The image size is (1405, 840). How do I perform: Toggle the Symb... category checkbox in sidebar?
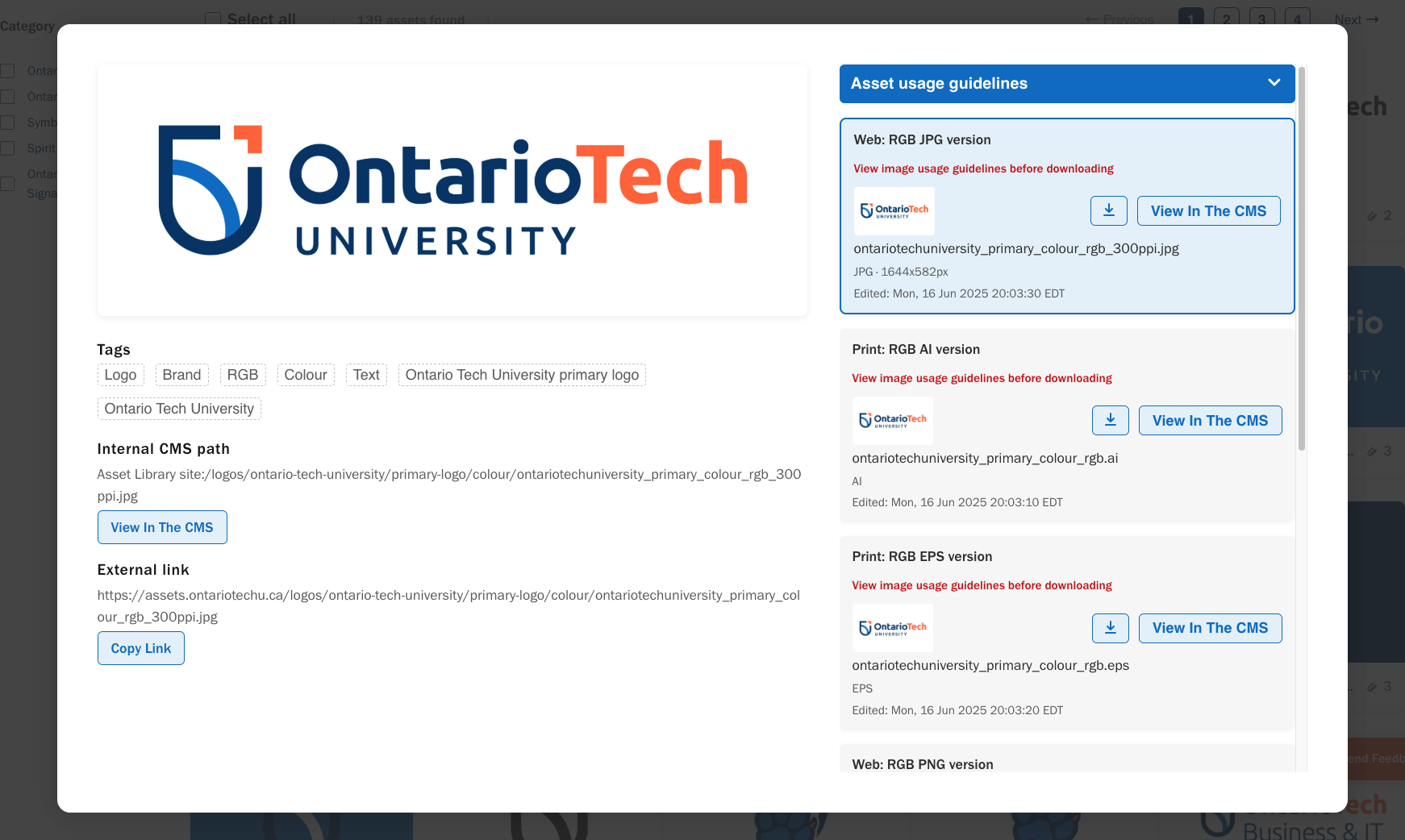[7, 123]
